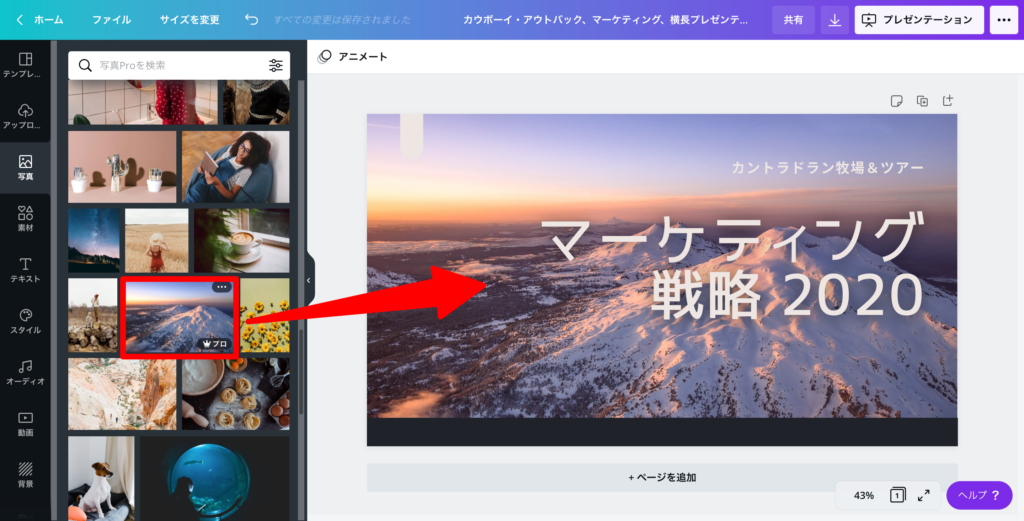The image size is (1024, 521).
Task: Select the canyon rocks photo thumbnail
Action: 122,394
